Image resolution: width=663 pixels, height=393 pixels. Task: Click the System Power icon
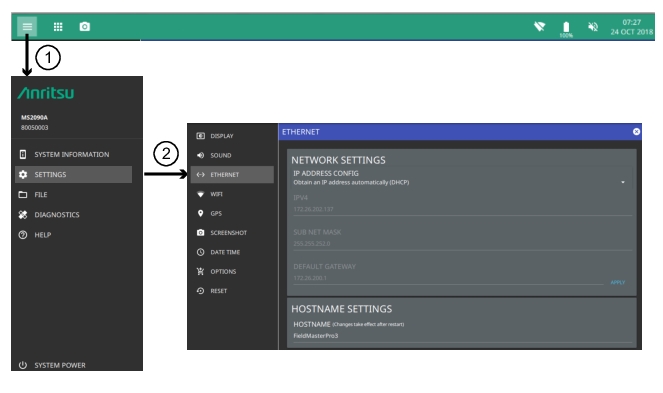pyautogui.click(x=23, y=365)
